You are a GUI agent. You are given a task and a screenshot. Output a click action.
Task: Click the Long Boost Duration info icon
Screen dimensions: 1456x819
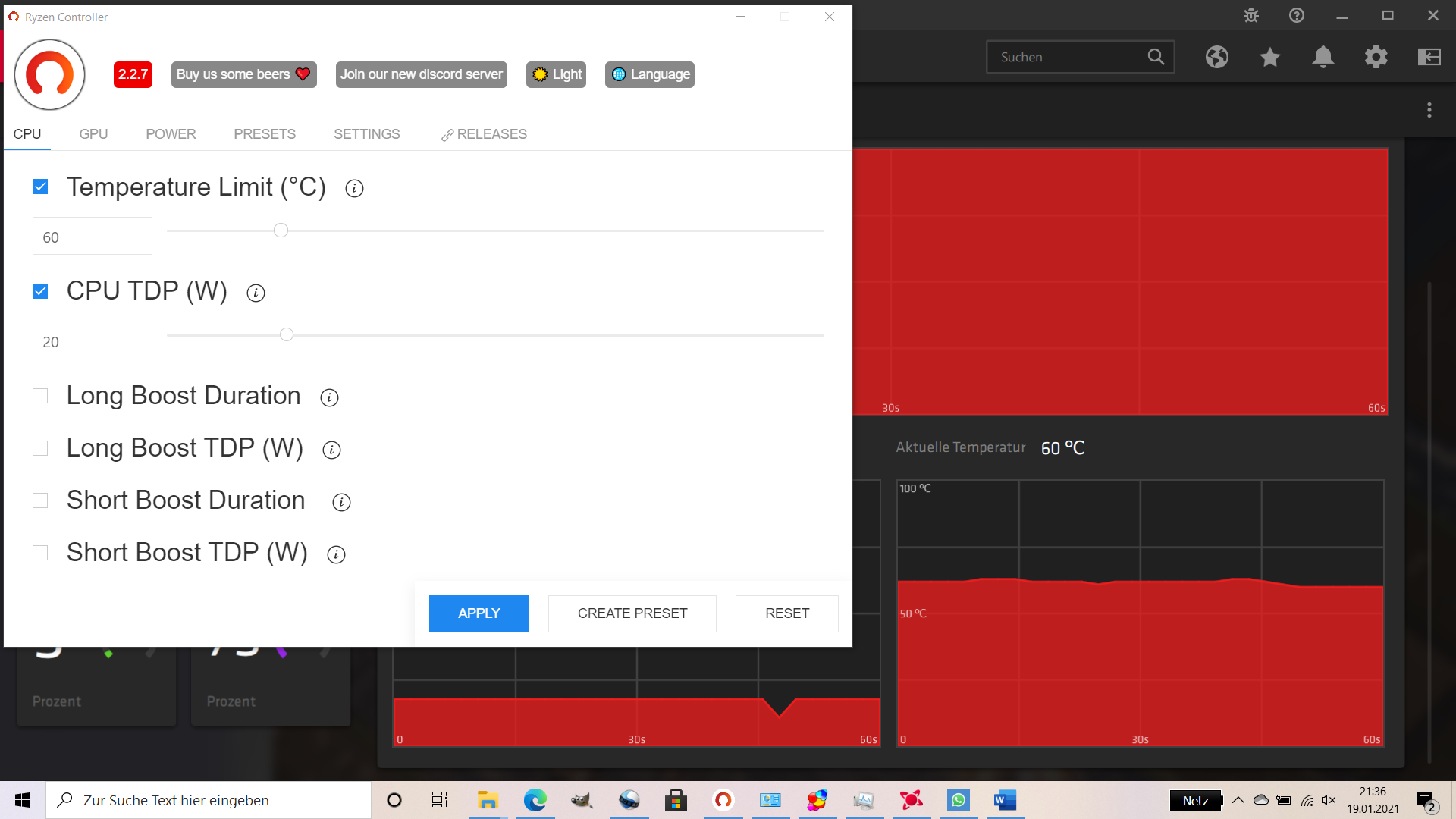[x=329, y=397]
